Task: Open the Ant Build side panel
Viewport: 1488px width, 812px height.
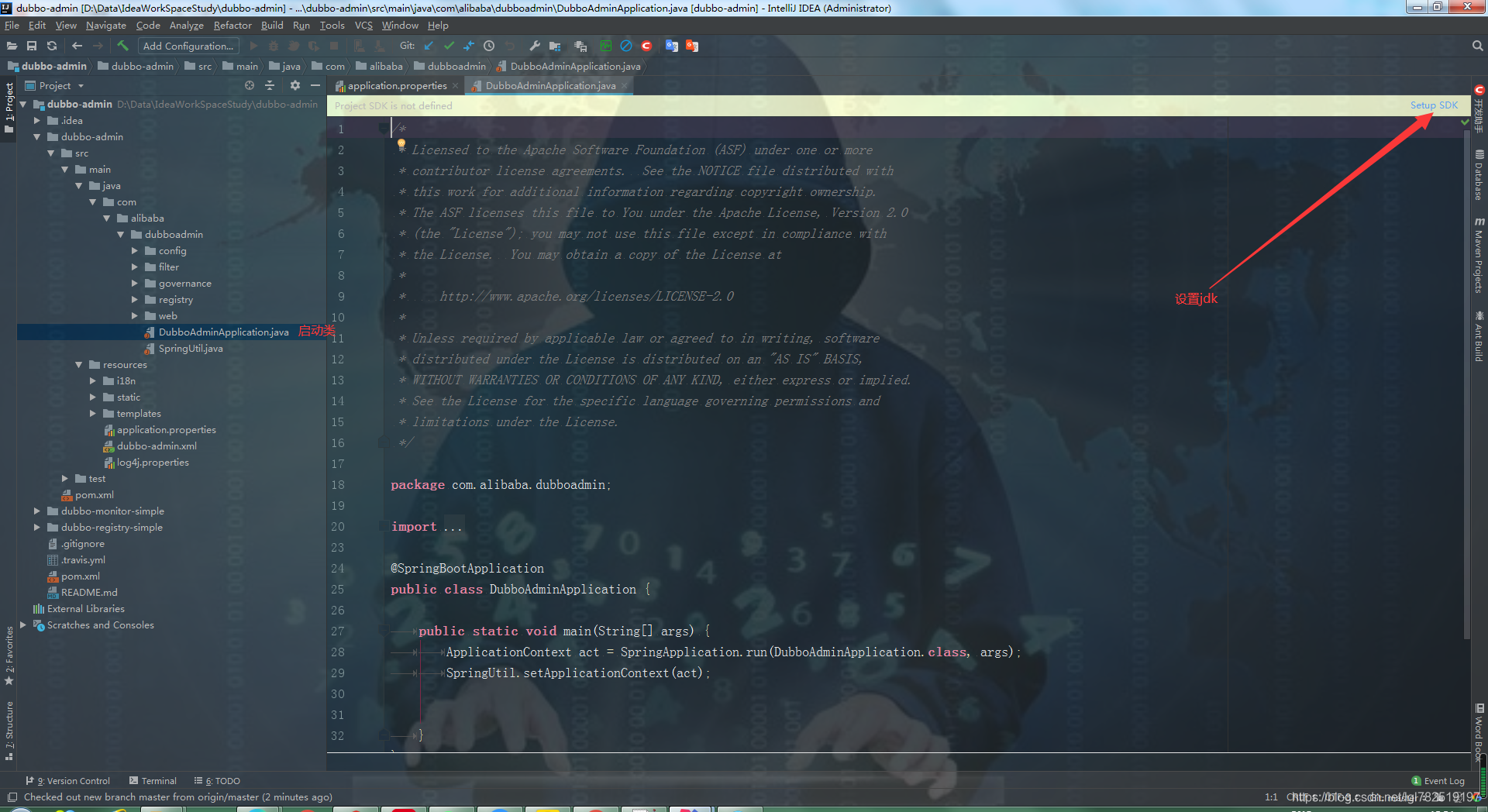Action: pyautogui.click(x=1479, y=336)
